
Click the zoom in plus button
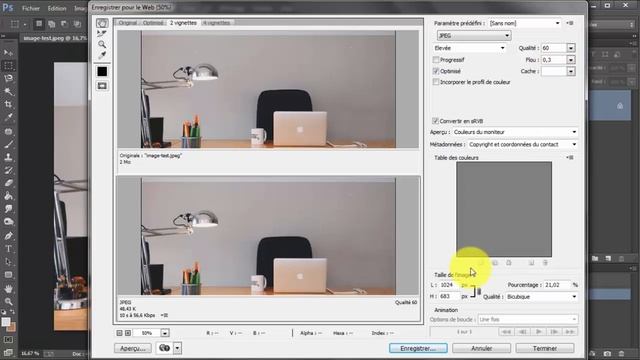[x=128, y=333]
